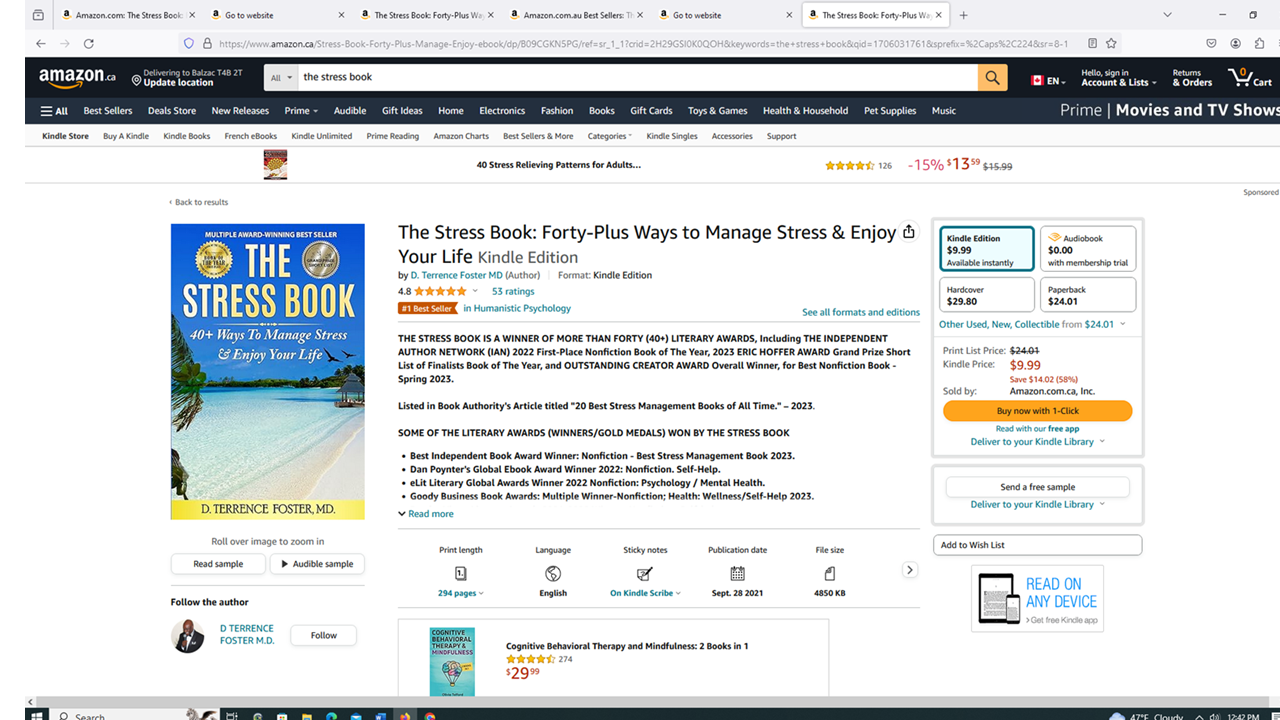
Task: Close the Amazon.com.au Best Sellers tab
Action: [640, 15]
